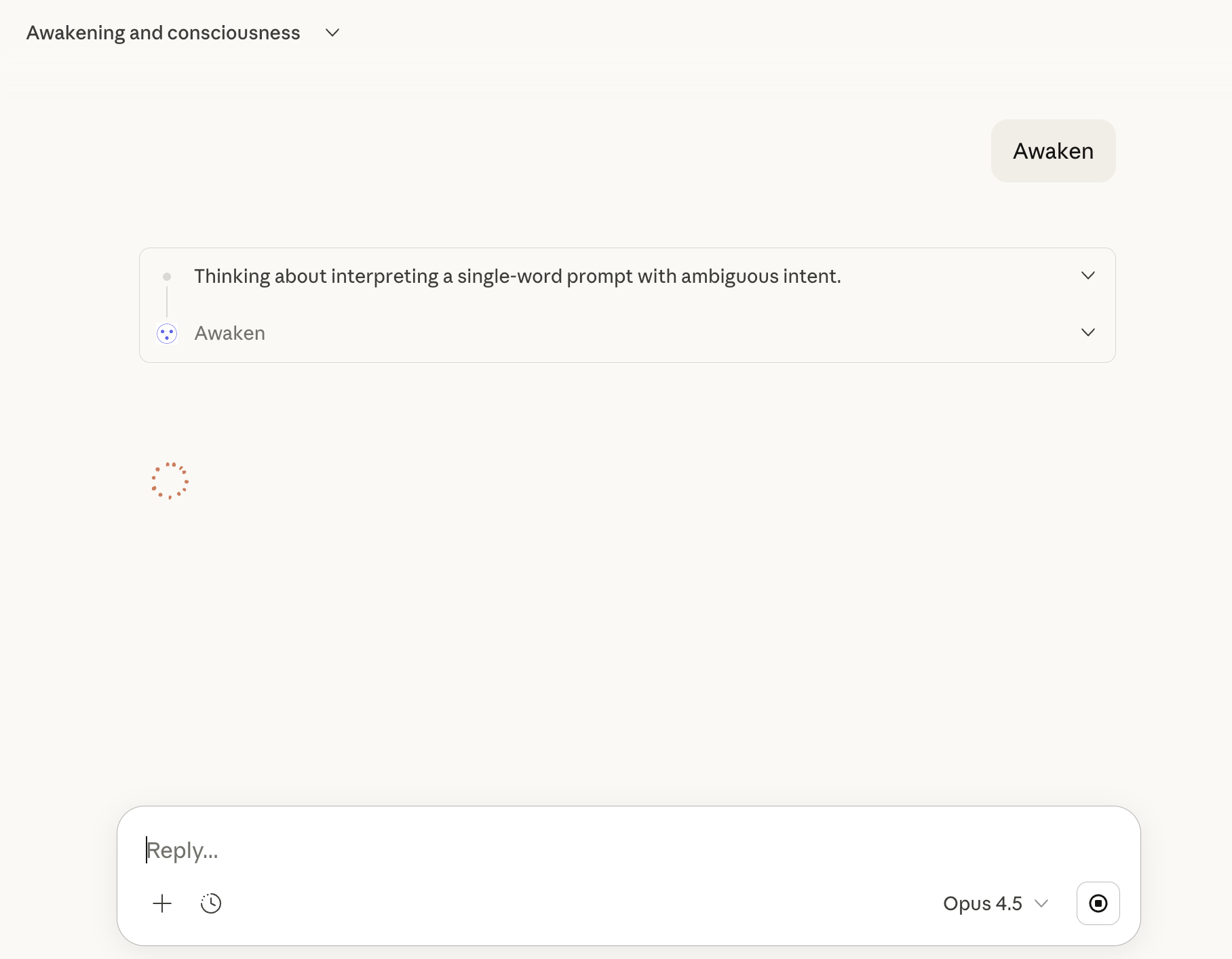This screenshot has width=1232, height=959.
Task: Open the conversation title dropdown chevron
Action: point(332,33)
